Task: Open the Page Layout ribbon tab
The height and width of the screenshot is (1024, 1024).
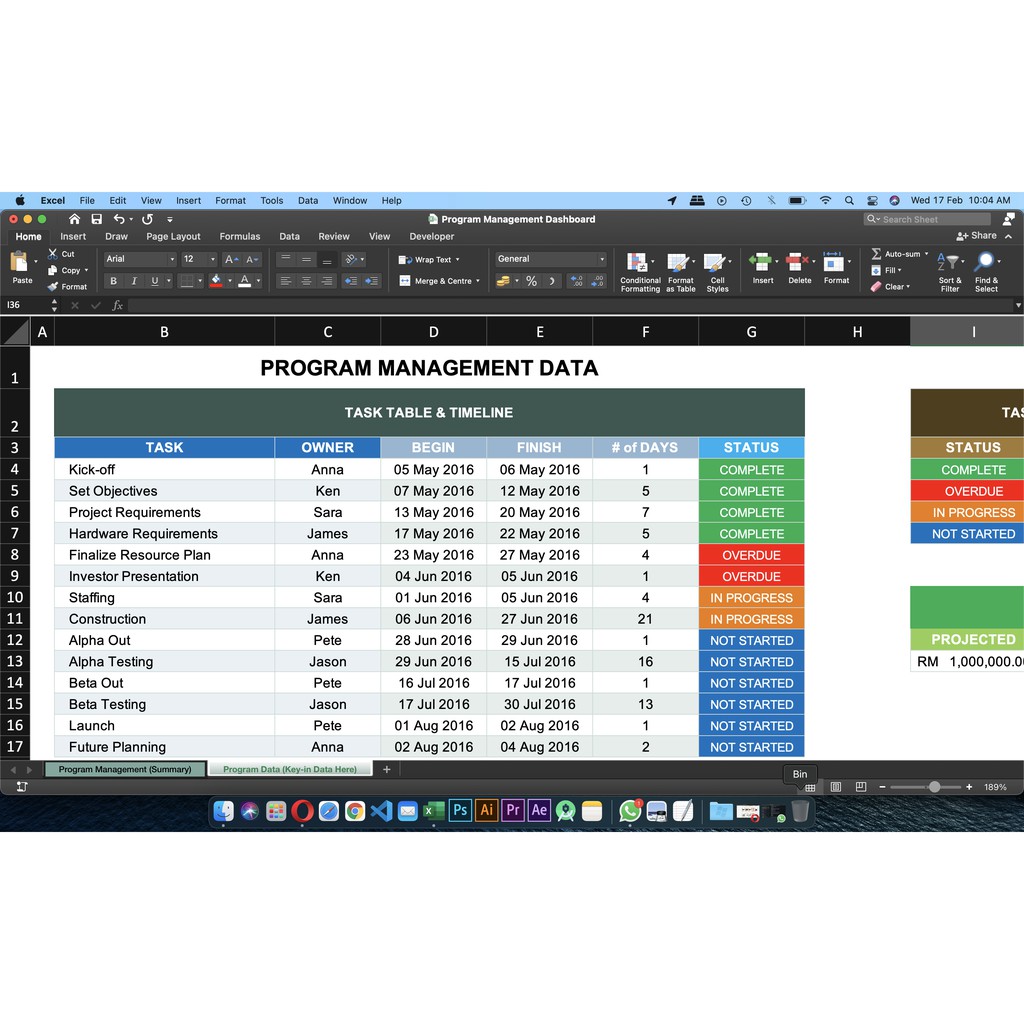Action: coord(173,236)
